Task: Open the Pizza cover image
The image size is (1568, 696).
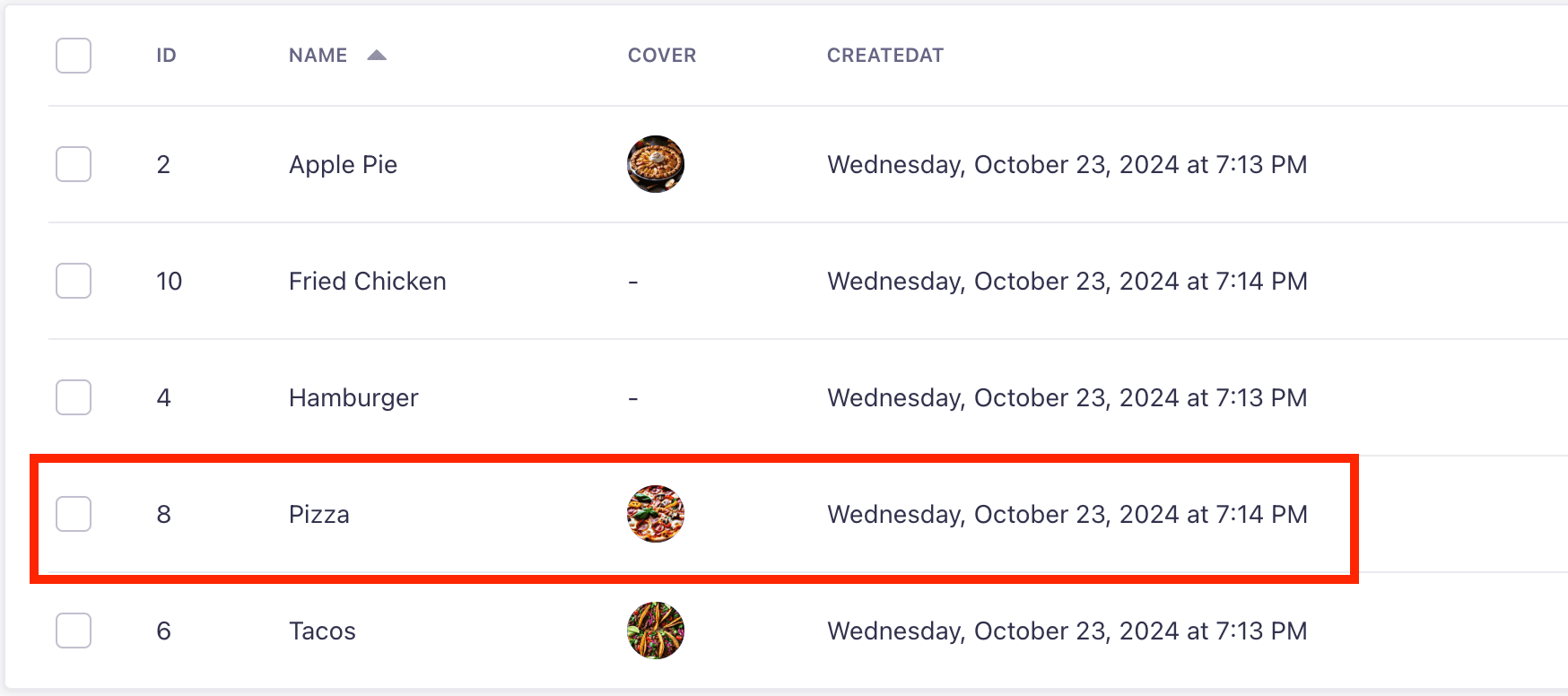Action: (x=656, y=514)
